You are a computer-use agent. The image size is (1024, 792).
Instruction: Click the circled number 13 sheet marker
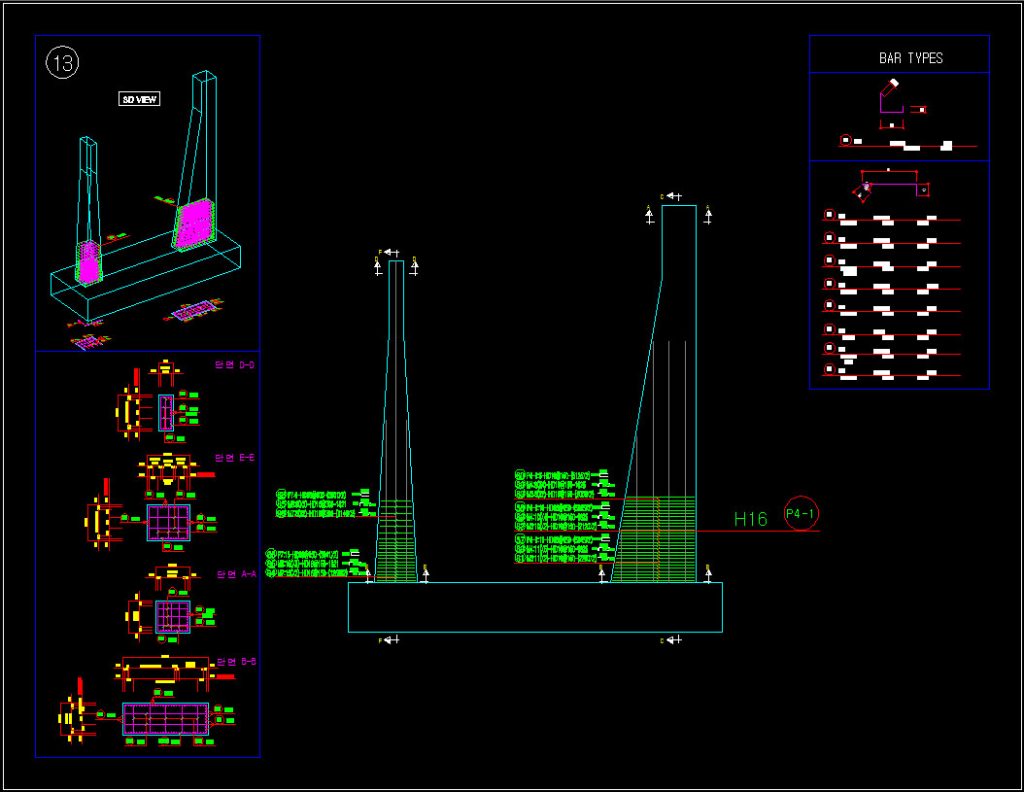(62, 64)
